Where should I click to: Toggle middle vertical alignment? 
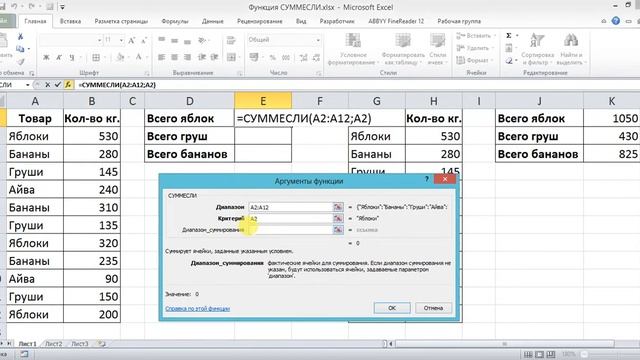174,40
